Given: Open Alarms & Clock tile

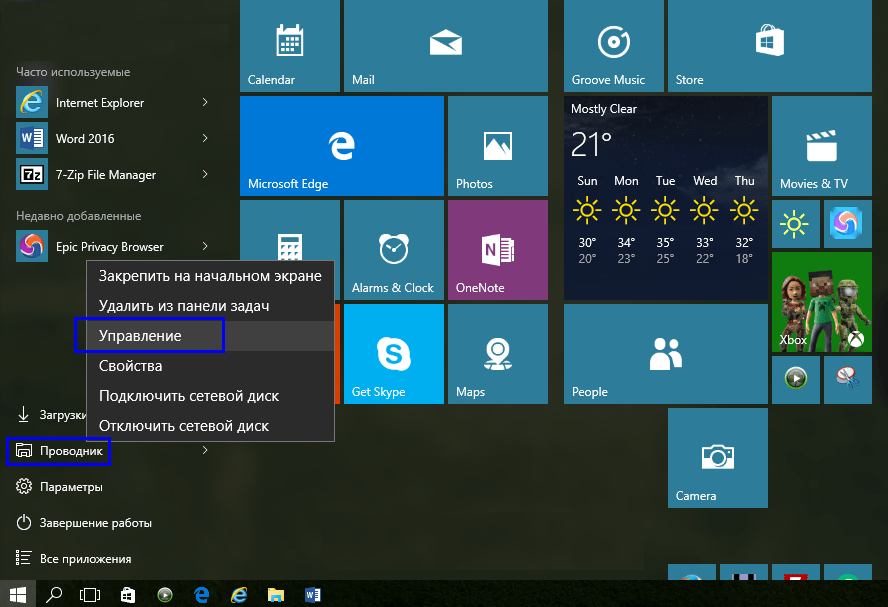Looking at the screenshot, I should click(393, 250).
